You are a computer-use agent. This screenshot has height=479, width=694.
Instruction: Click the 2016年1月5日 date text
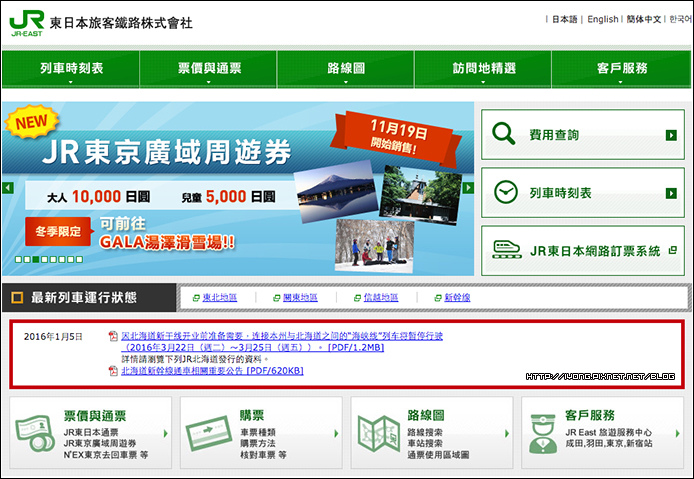pyautogui.click(x=53, y=336)
